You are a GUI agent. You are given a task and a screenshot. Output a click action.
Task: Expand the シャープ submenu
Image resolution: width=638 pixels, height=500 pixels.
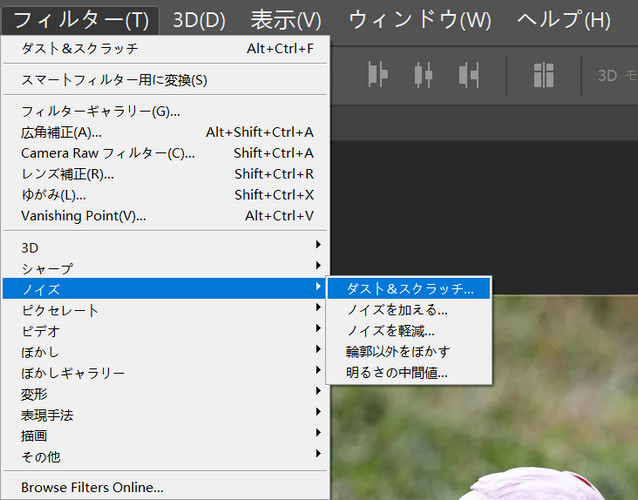pos(165,269)
